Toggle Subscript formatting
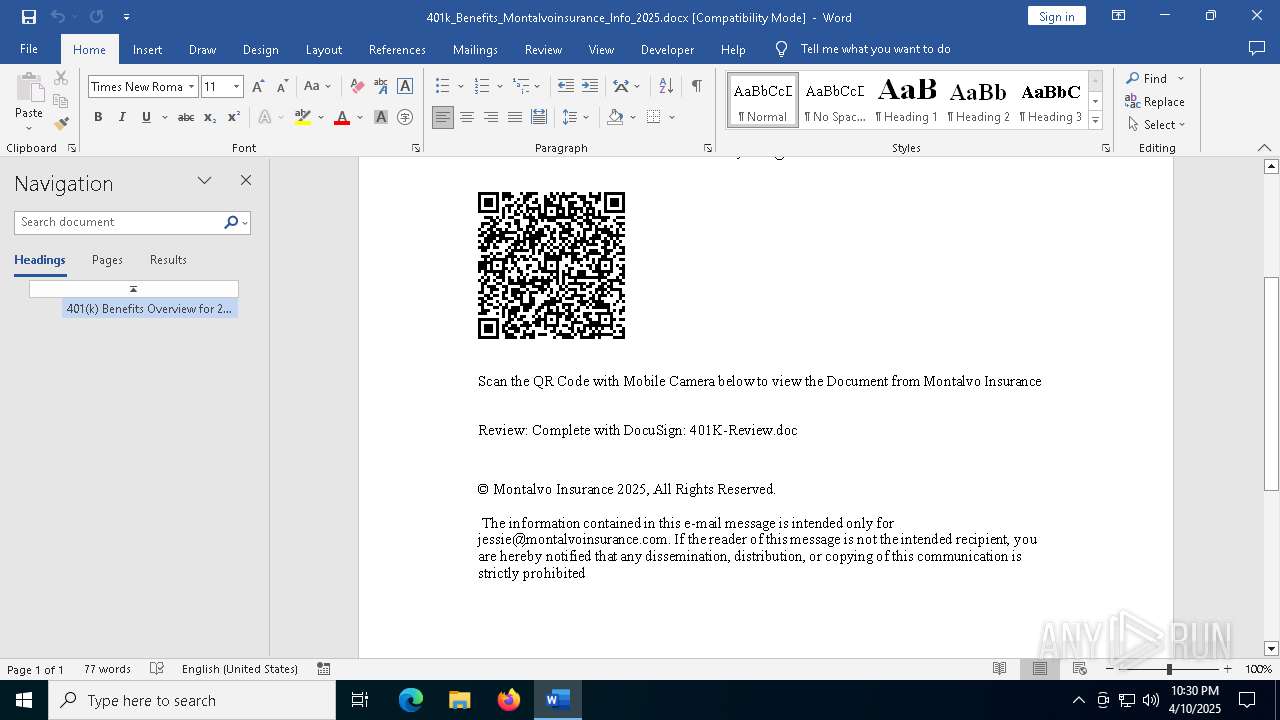 (210, 117)
